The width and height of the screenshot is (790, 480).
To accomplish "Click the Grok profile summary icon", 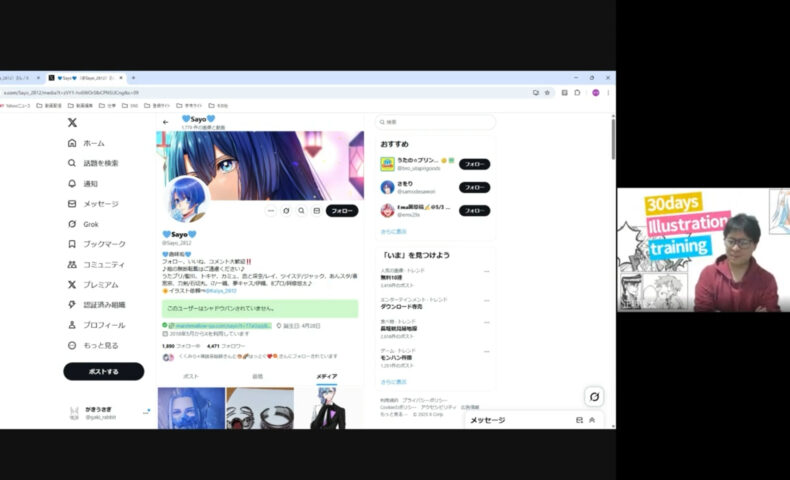I will [286, 211].
